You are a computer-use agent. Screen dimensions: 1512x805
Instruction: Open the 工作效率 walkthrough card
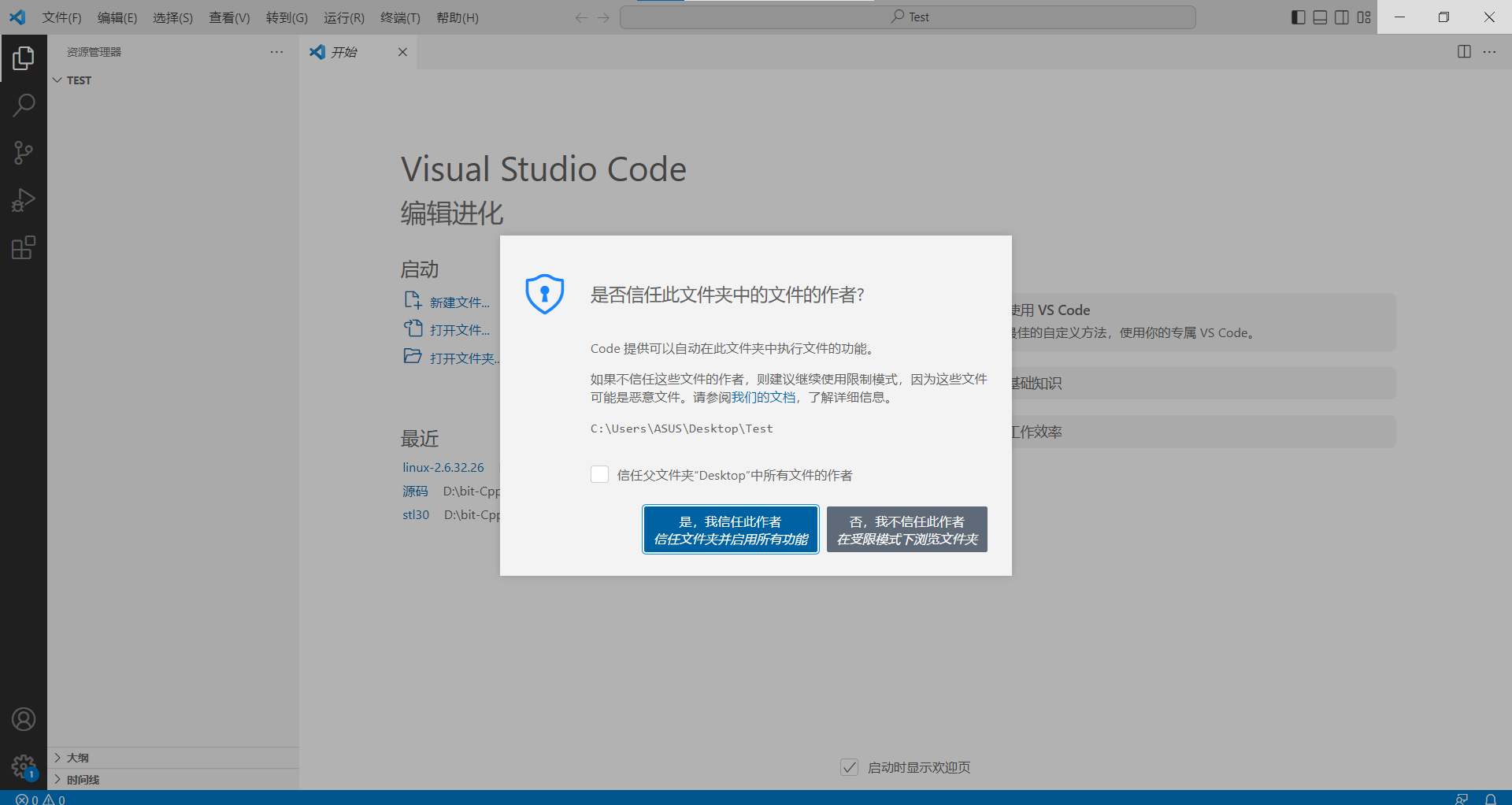click(x=1203, y=432)
